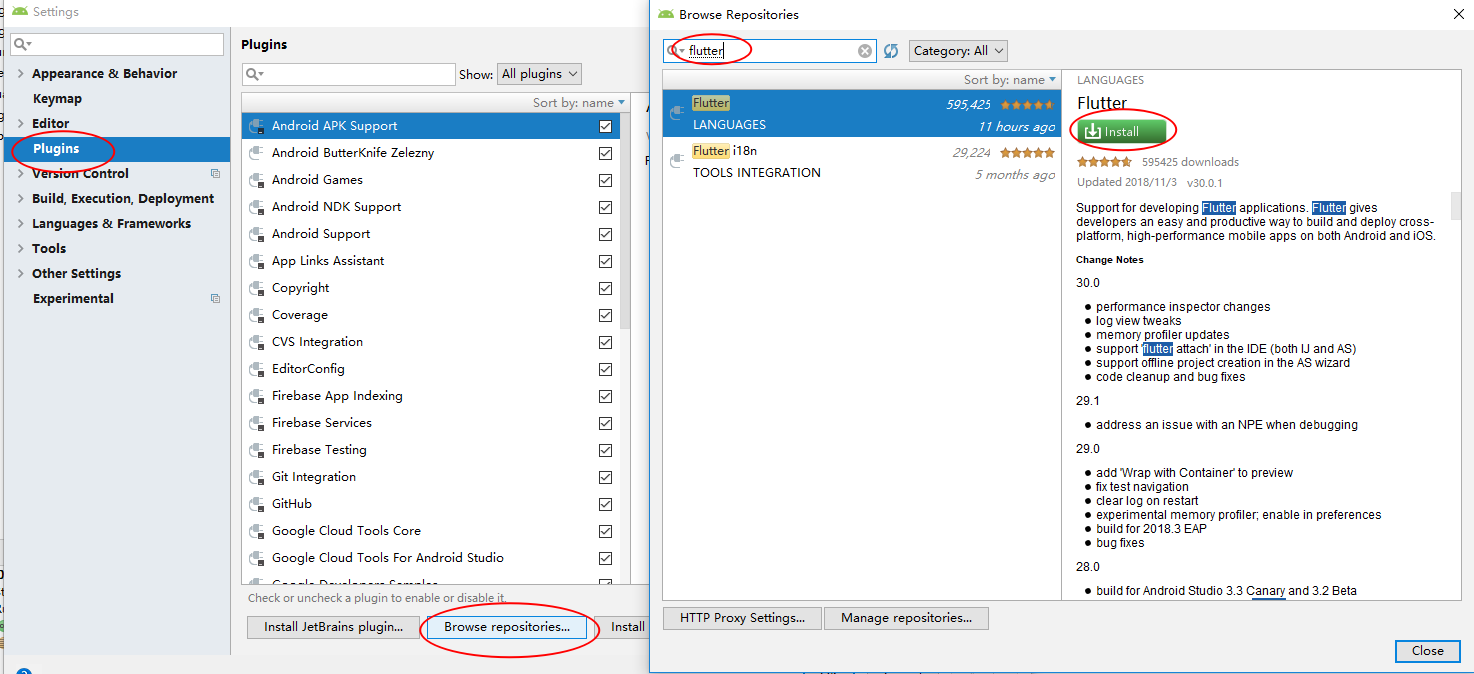Open HTTP Proxy Settings...
This screenshot has width=1474, height=674.
pyautogui.click(x=742, y=618)
